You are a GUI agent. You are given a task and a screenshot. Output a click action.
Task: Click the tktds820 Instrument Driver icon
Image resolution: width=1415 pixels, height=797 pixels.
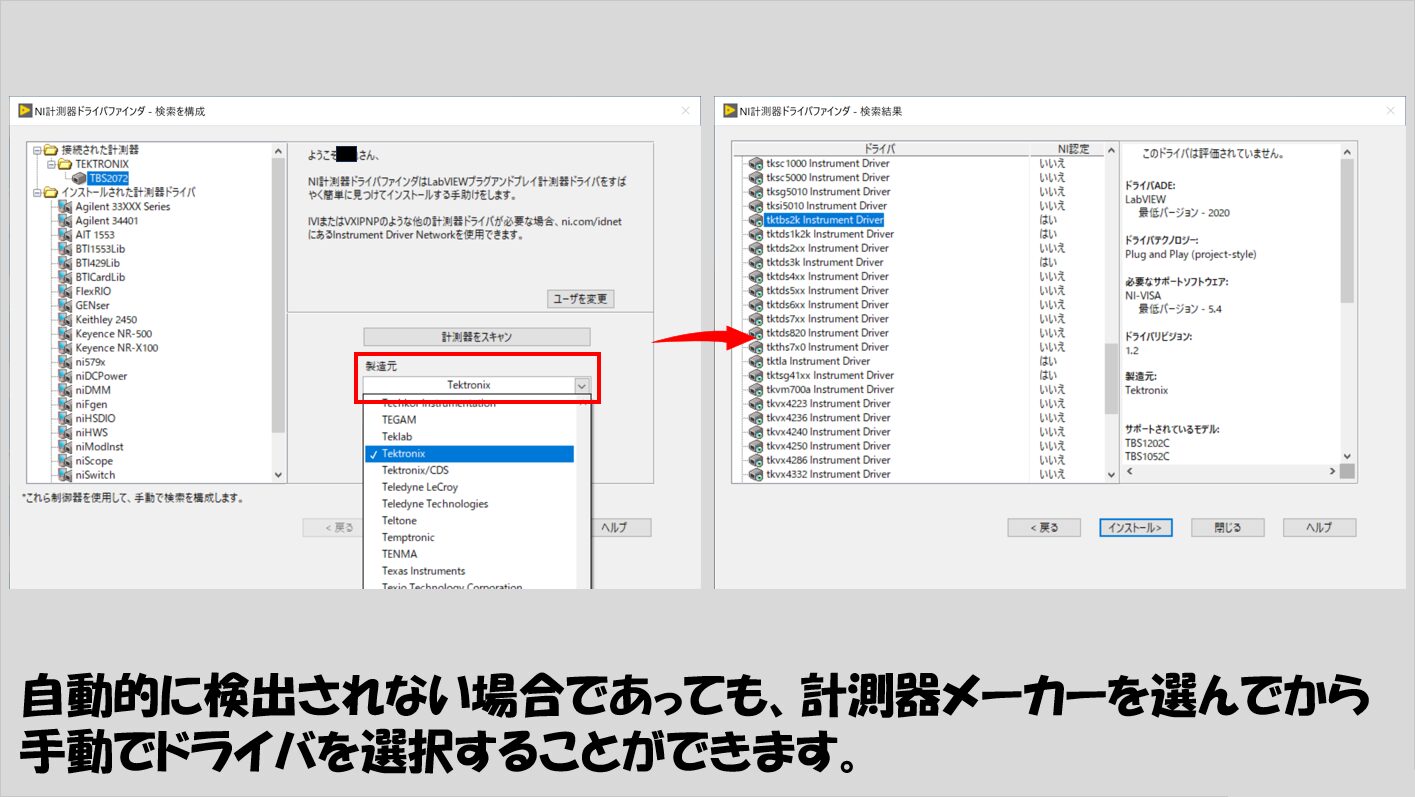[756, 333]
